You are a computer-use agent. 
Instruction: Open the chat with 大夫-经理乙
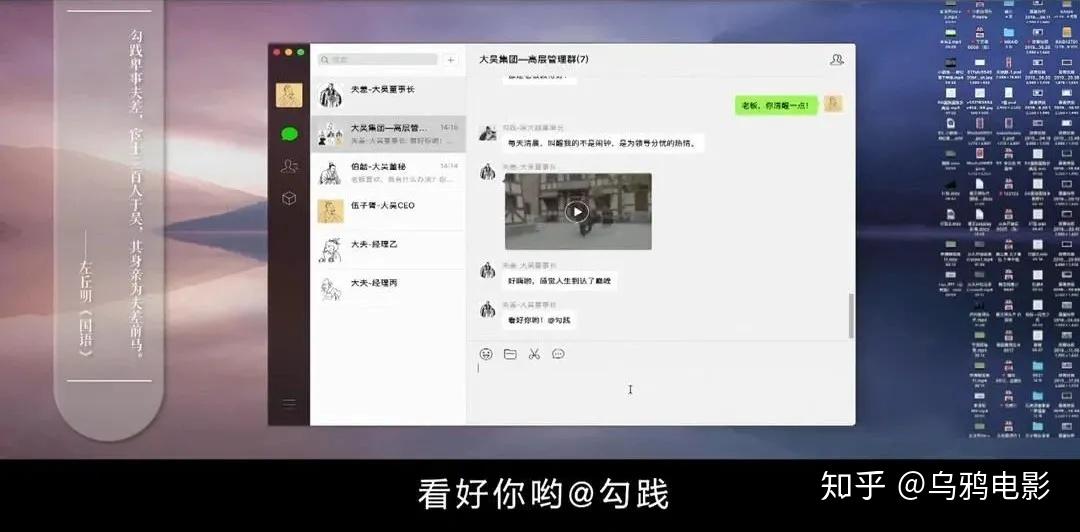point(388,249)
